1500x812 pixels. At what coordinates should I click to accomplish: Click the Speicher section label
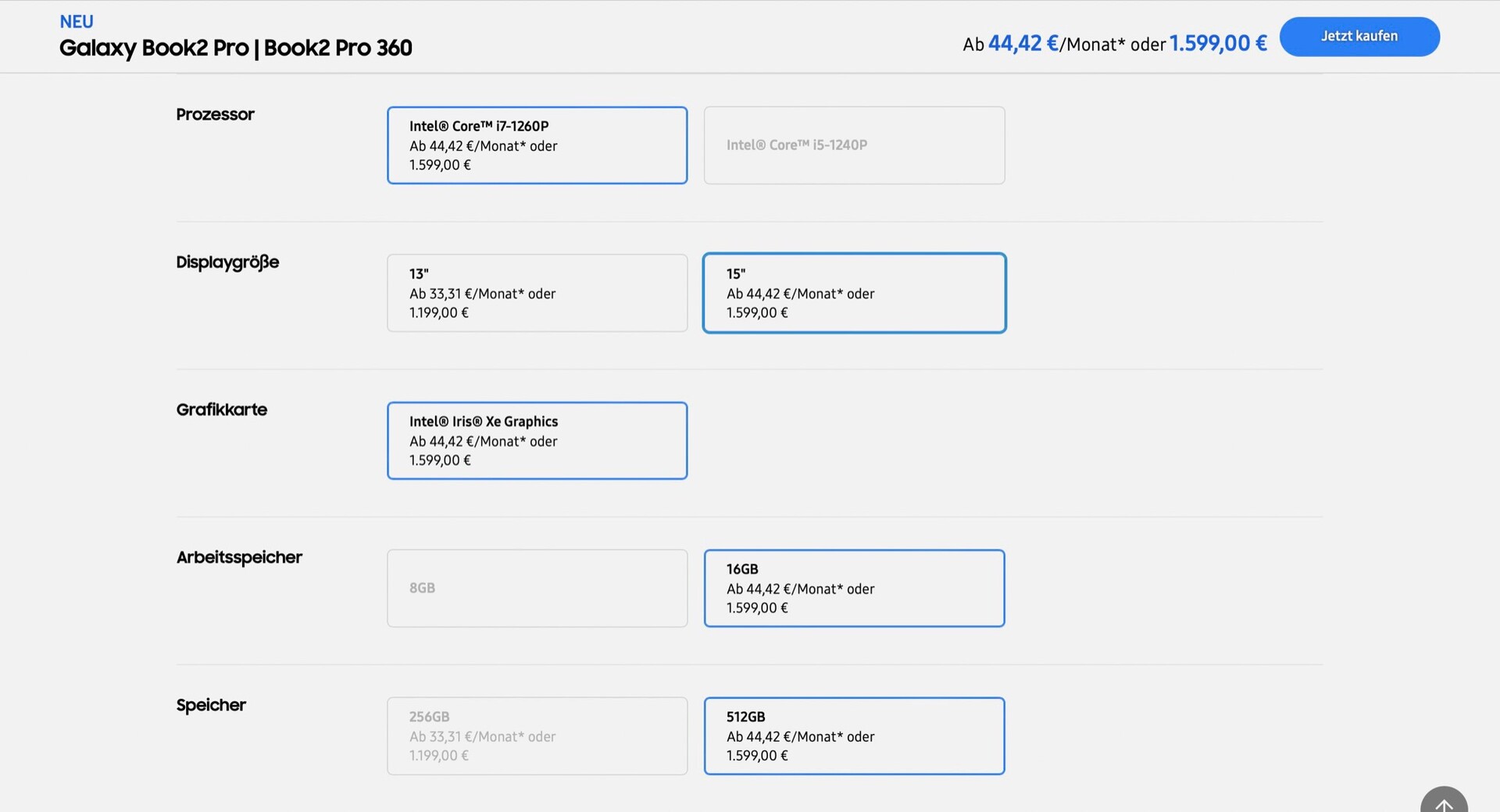(x=211, y=705)
